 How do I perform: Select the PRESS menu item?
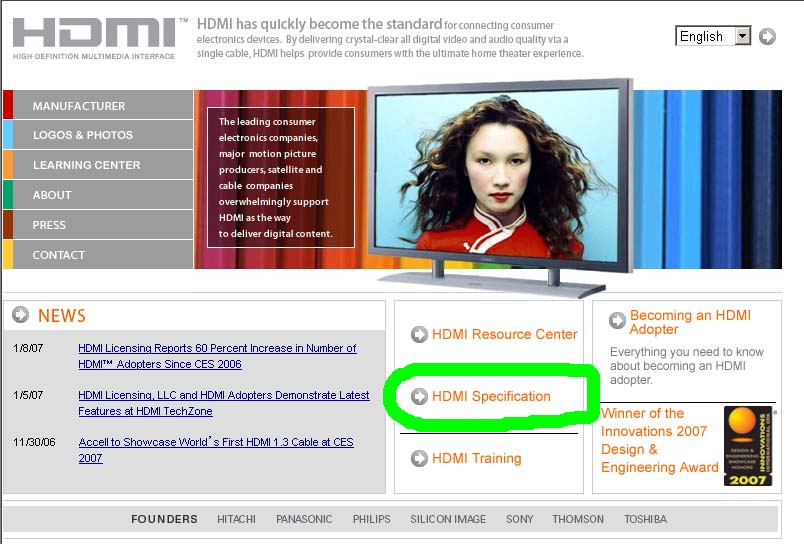tap(98, 225)
